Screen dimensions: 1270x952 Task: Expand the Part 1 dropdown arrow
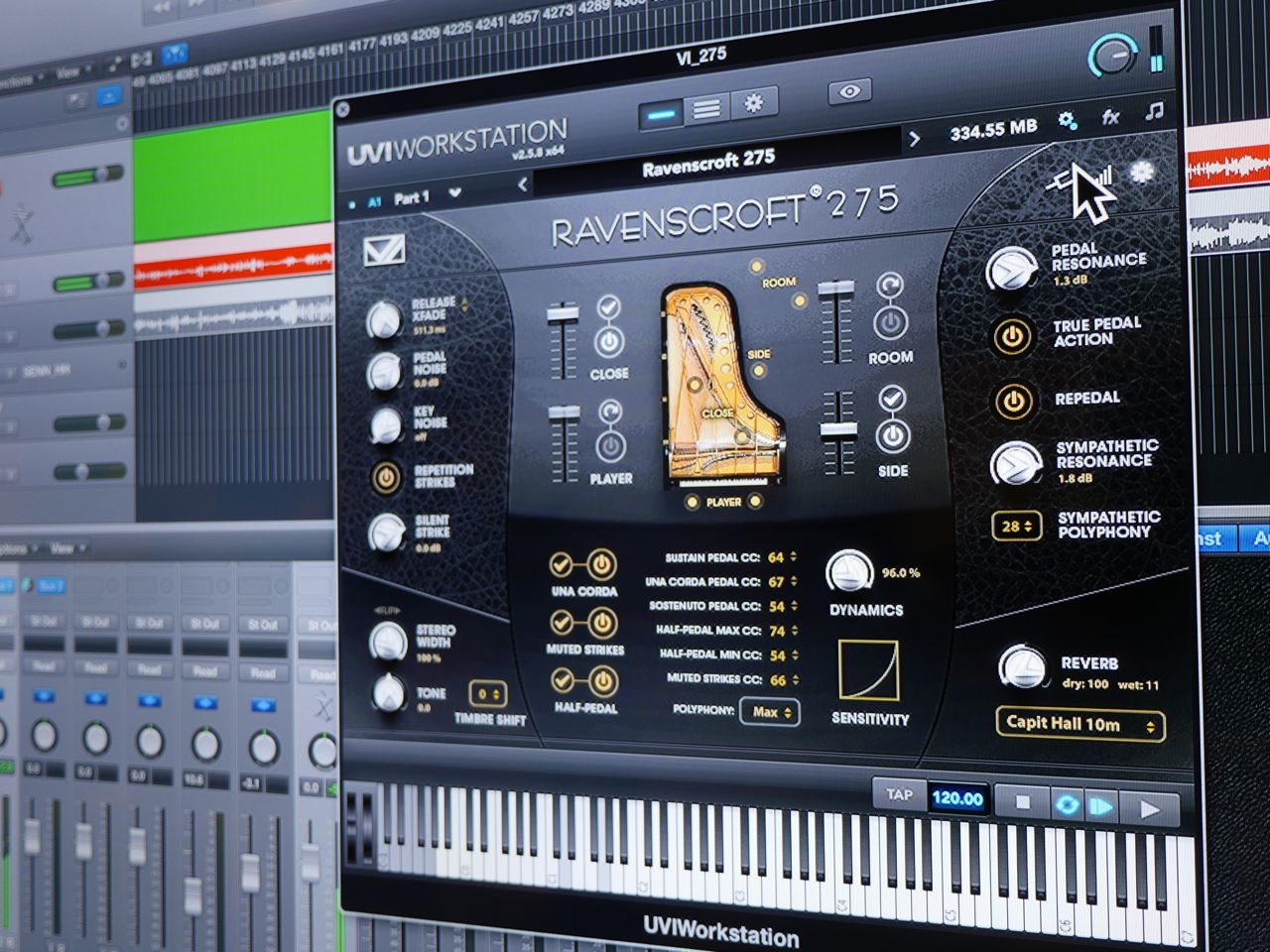point(455,192)
